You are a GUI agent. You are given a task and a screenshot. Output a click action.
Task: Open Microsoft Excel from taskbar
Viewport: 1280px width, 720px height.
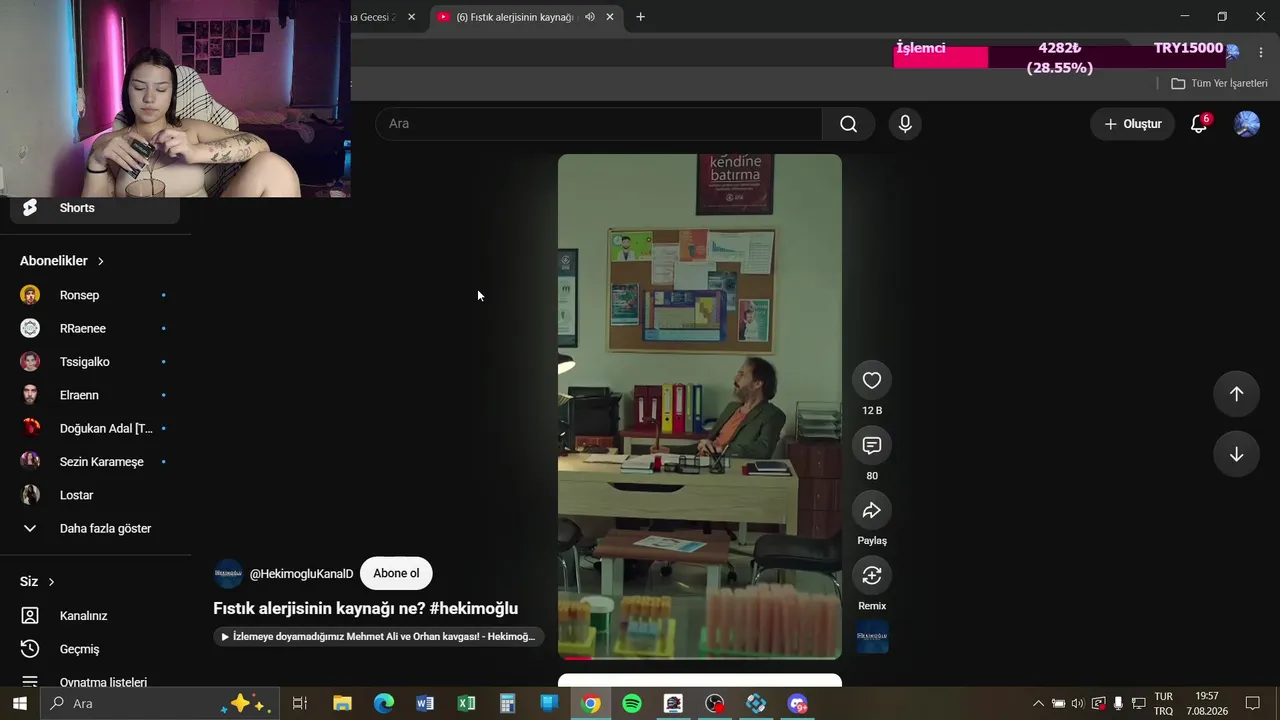point(466,704)
